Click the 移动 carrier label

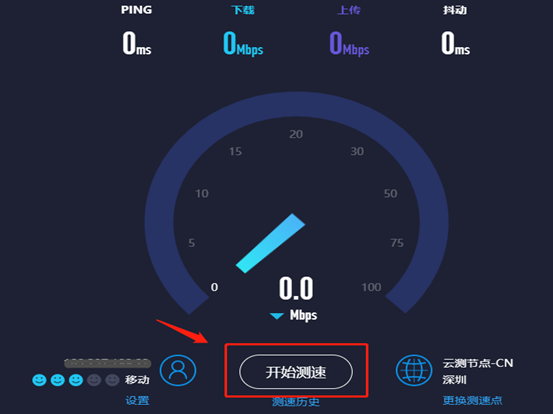pos(138,380)
